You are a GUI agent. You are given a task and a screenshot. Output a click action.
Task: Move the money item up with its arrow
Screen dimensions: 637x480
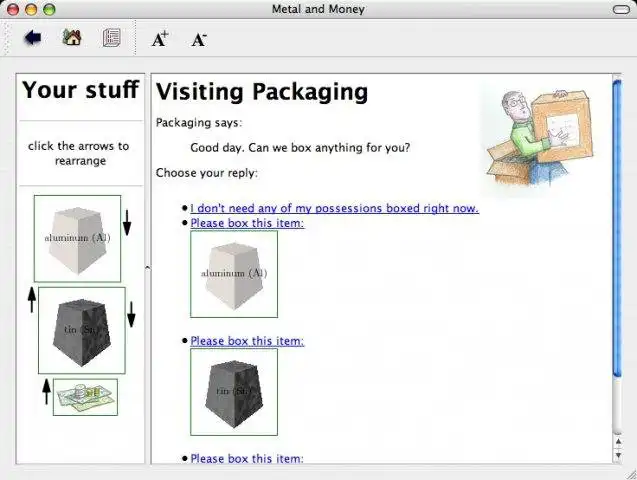click(x=46, y=391)
